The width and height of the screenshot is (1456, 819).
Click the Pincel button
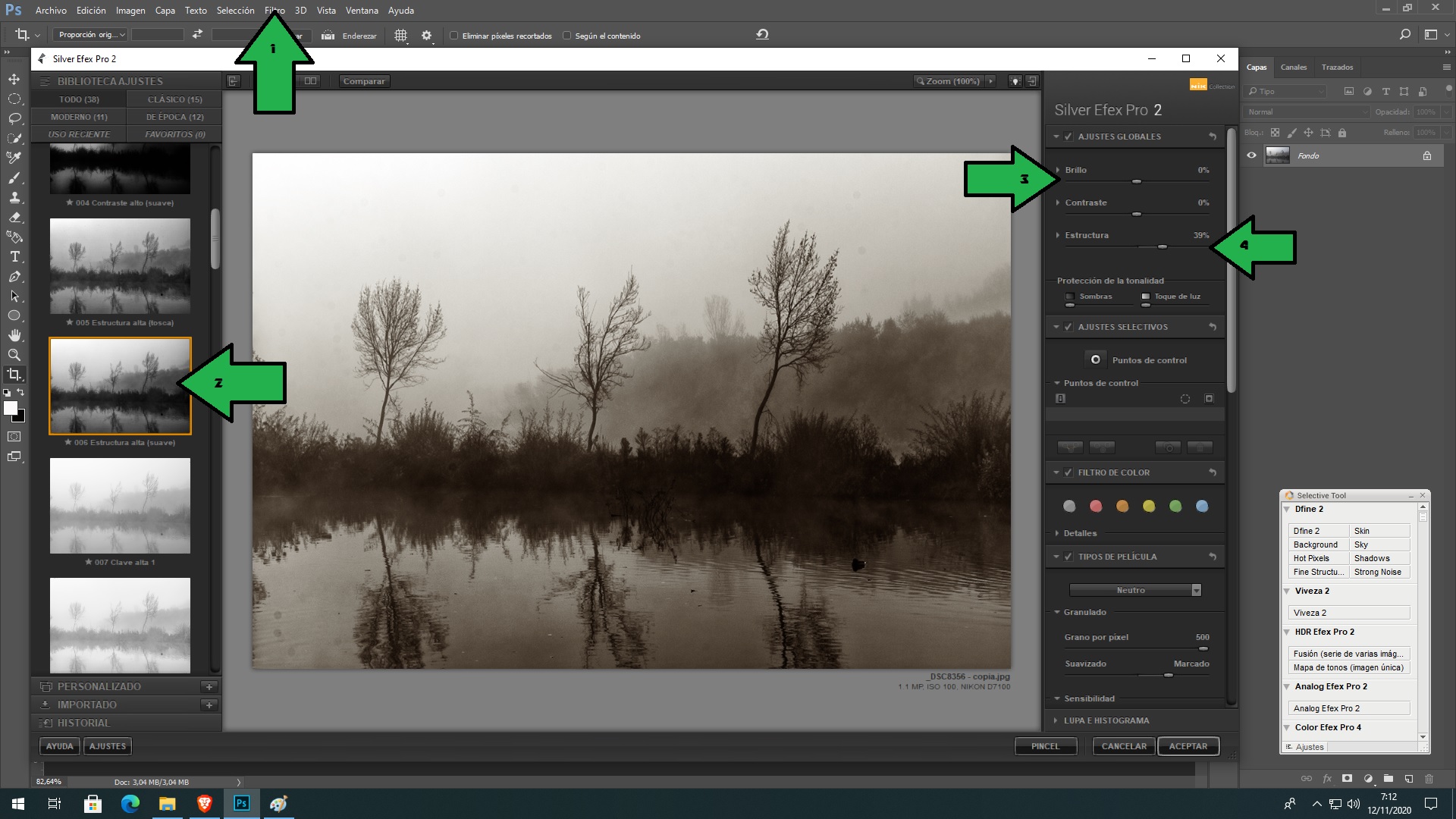pyautogui.click(x=1045, y=746)
